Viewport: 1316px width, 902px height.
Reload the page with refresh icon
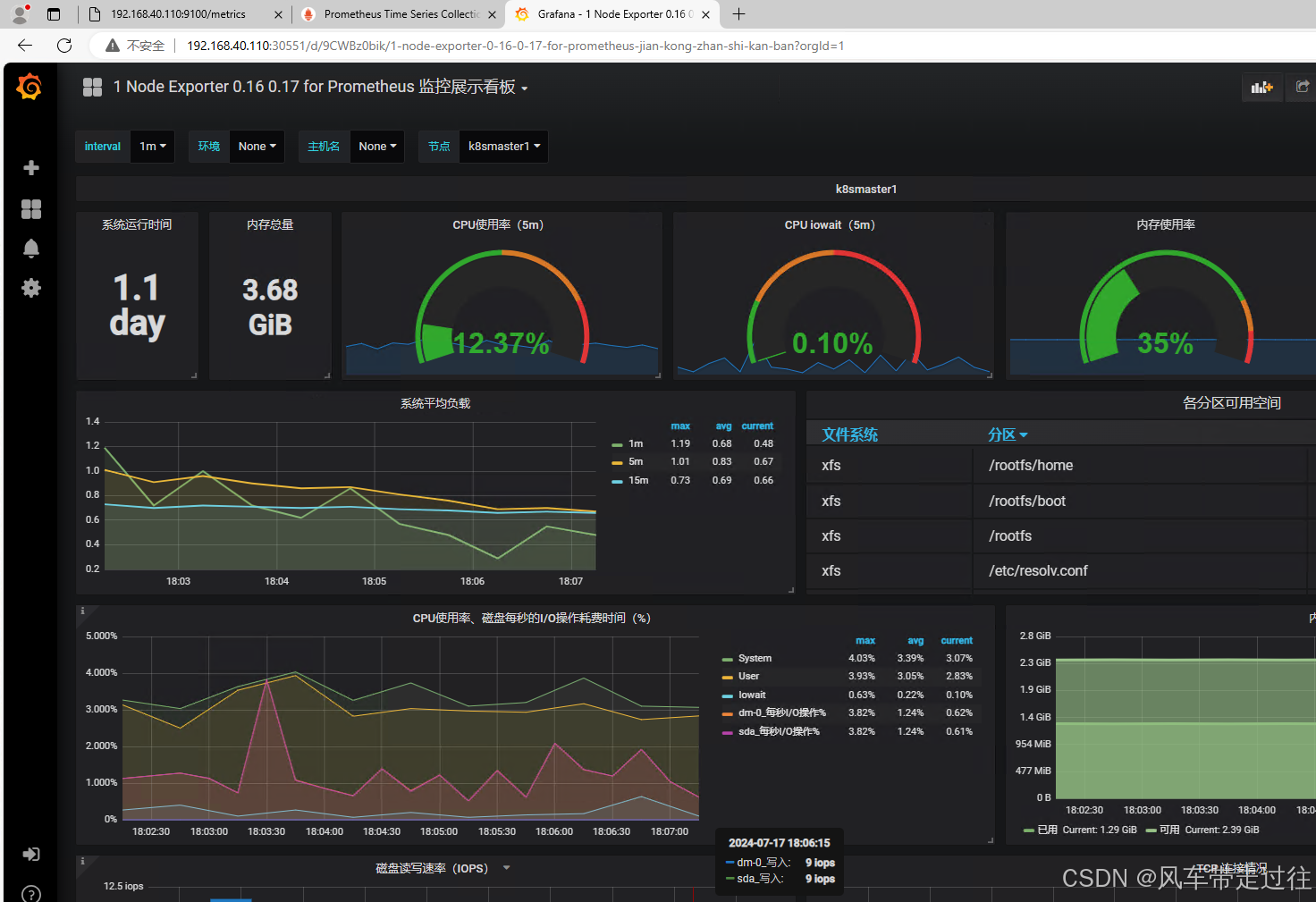click(64, 46)
